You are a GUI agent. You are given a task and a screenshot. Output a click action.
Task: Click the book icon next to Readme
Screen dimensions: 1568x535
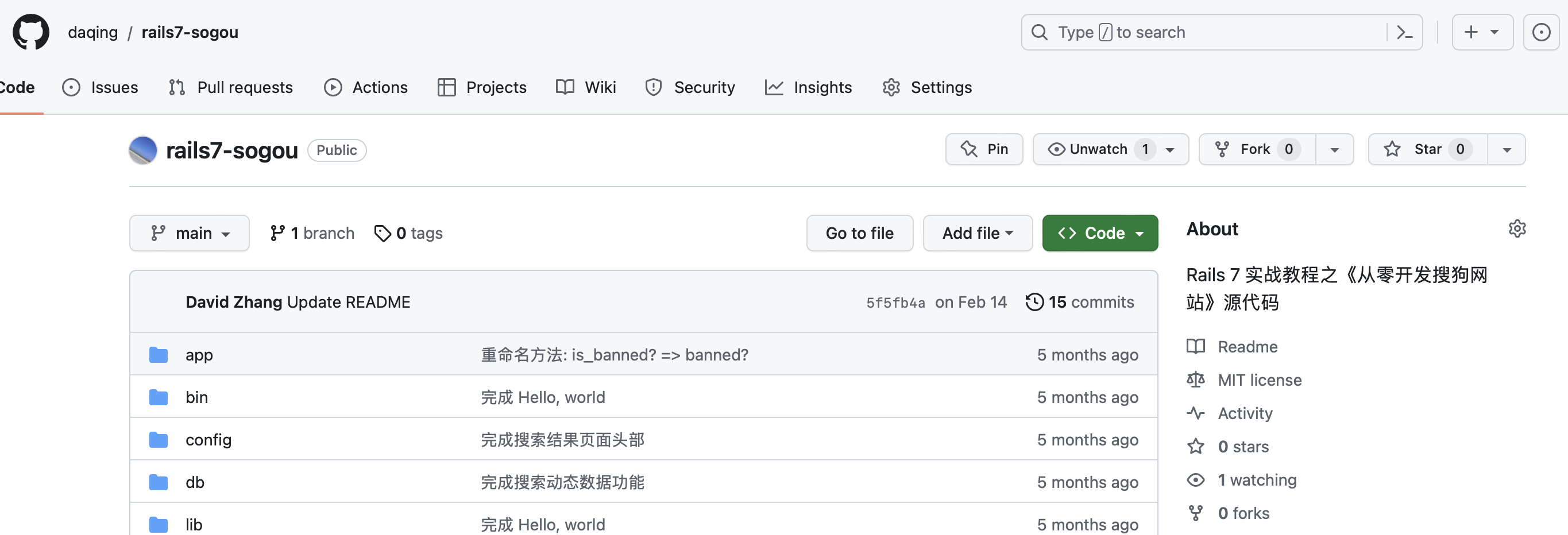1195,347
